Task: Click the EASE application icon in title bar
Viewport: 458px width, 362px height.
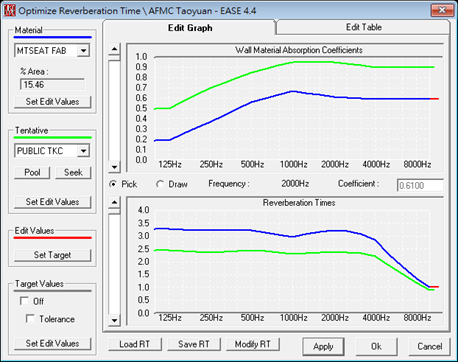Action: pyautogui.click(x=9, y=10)
